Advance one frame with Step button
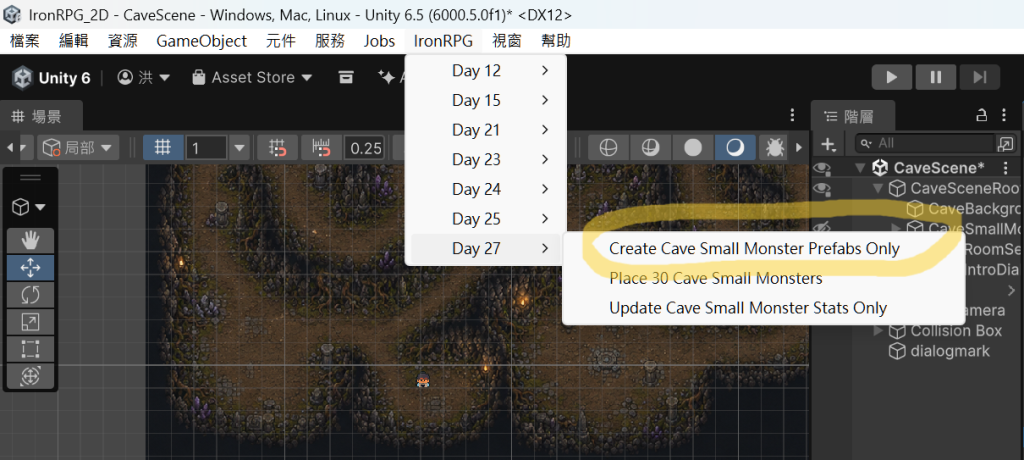The width and height of the screenshot is (1024, 460). point(979,77)
